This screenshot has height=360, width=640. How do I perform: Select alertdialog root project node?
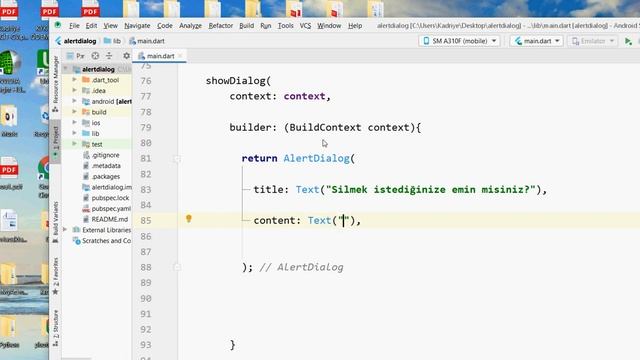click(x=98, y=69)
